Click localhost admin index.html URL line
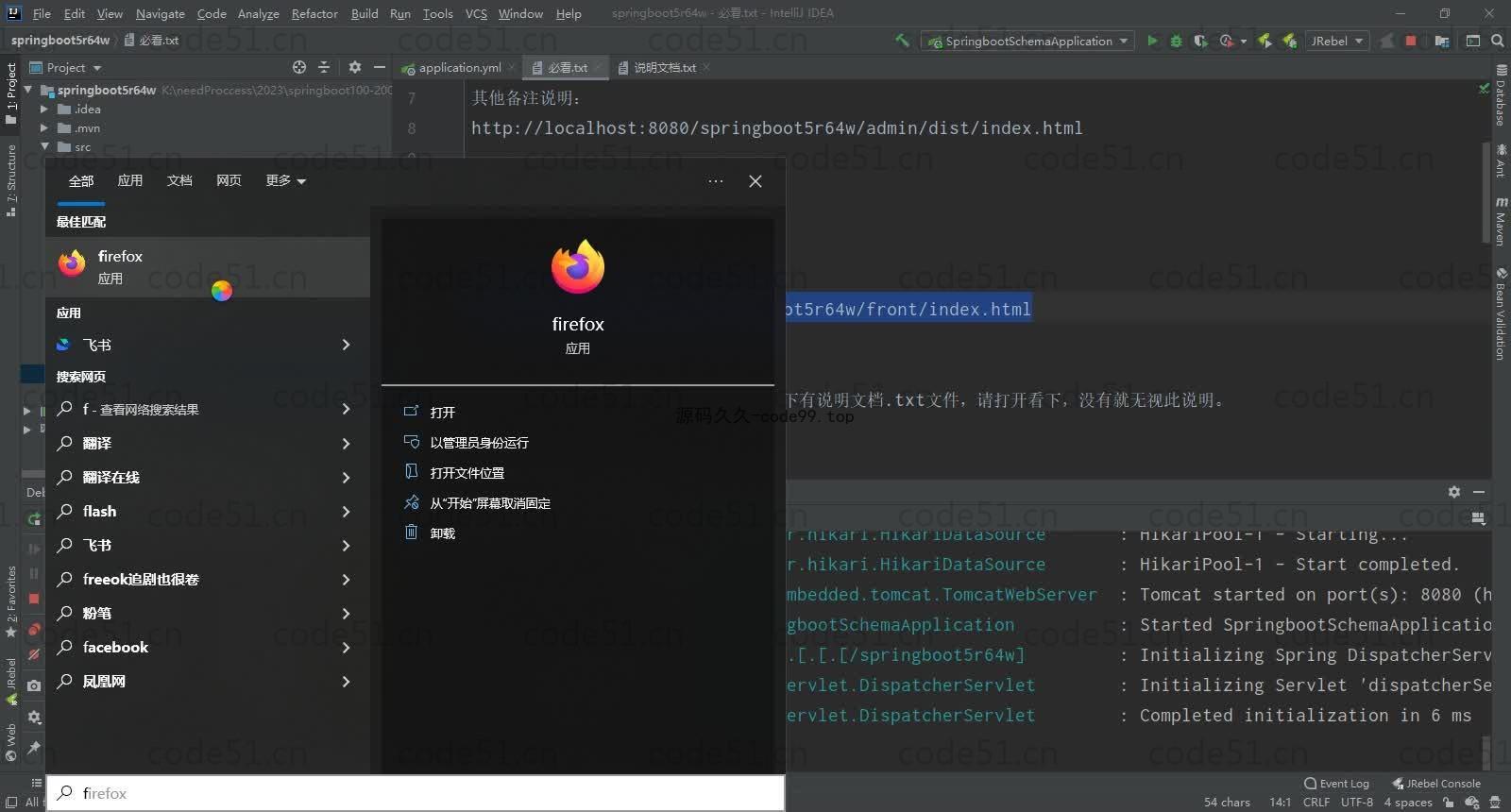The width and height of the screenshot is (1511, 812). click(x=777, y=127)
